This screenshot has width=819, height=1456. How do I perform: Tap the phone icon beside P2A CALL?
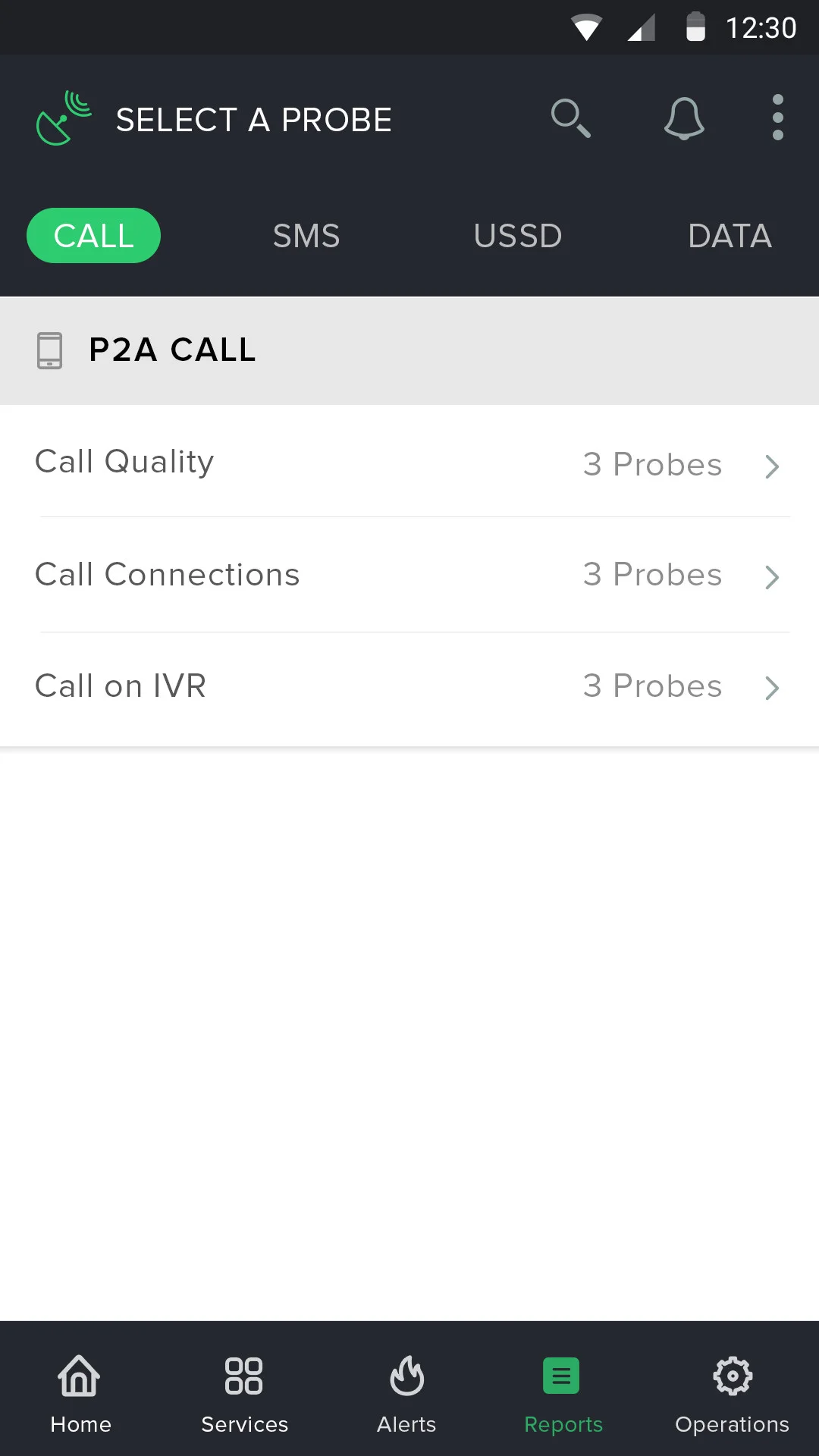point(50,350)
